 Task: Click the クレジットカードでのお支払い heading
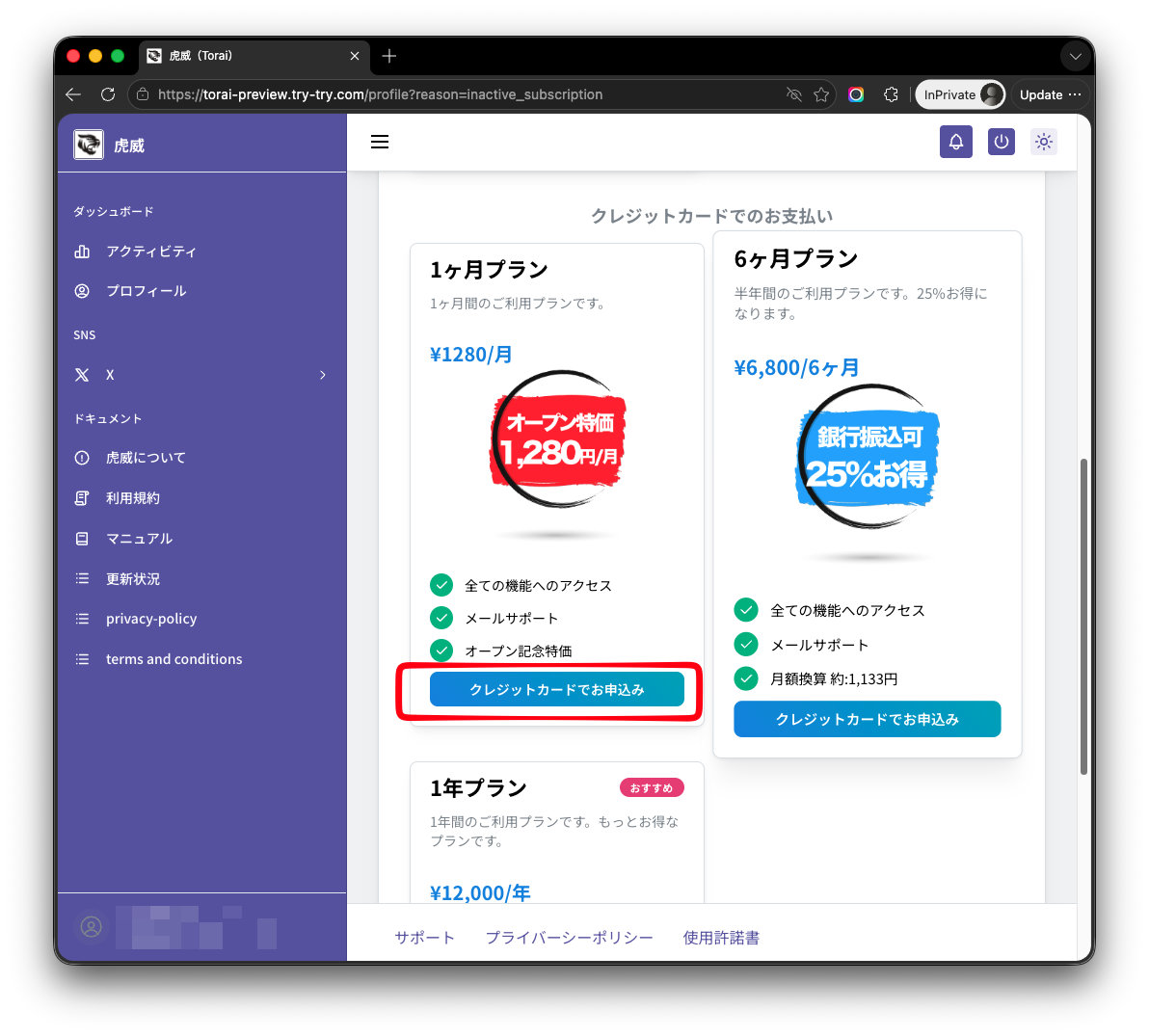coord(711,216)
